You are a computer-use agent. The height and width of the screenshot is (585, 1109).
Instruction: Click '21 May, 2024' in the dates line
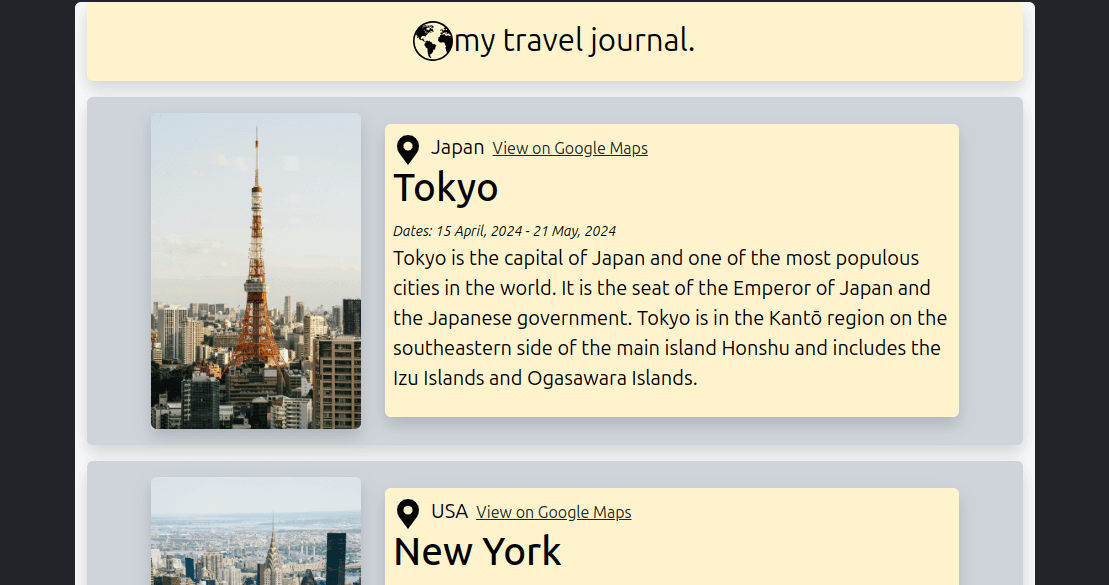click(575, 231)
